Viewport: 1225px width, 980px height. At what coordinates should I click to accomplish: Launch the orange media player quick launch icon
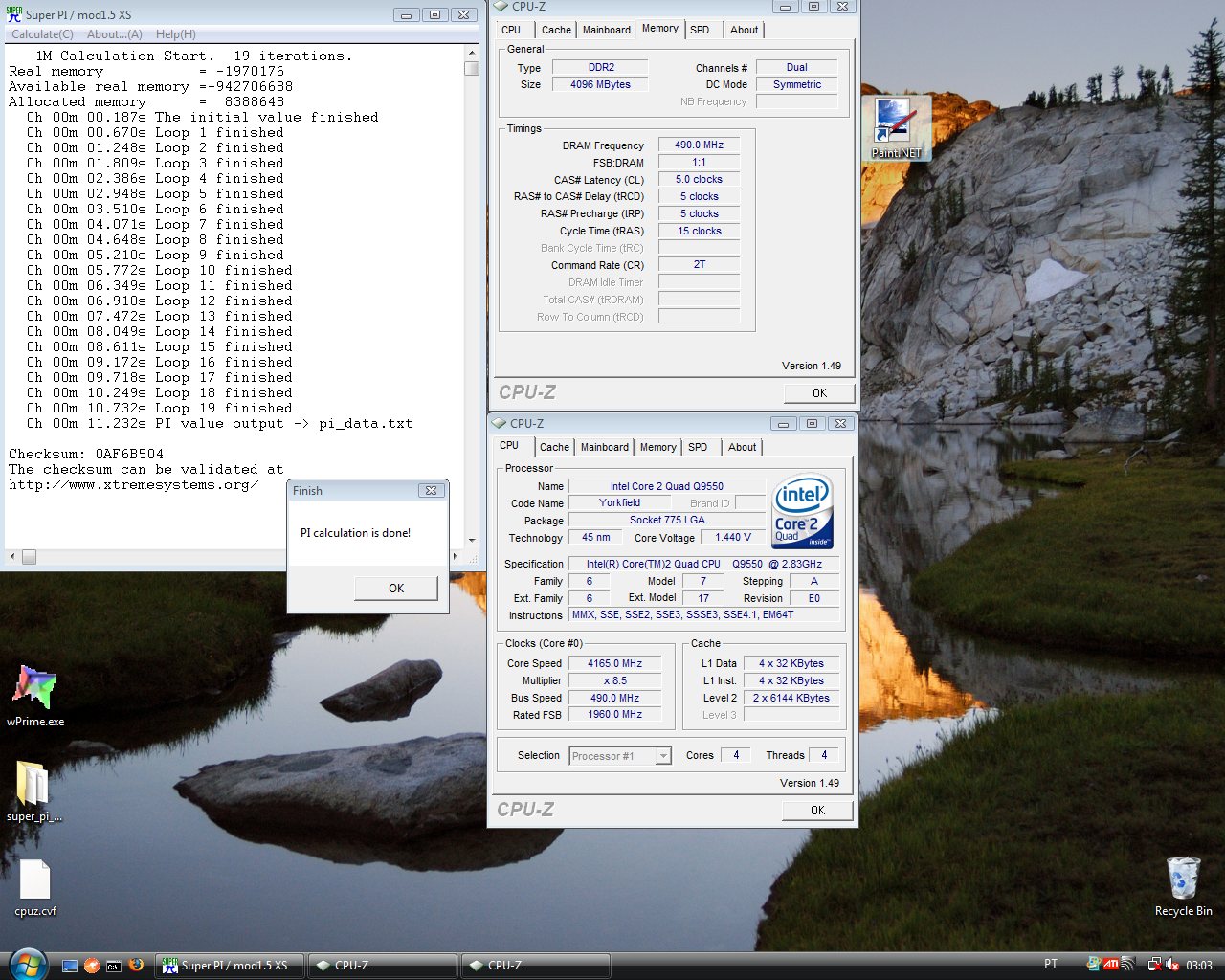coord(92,966)
